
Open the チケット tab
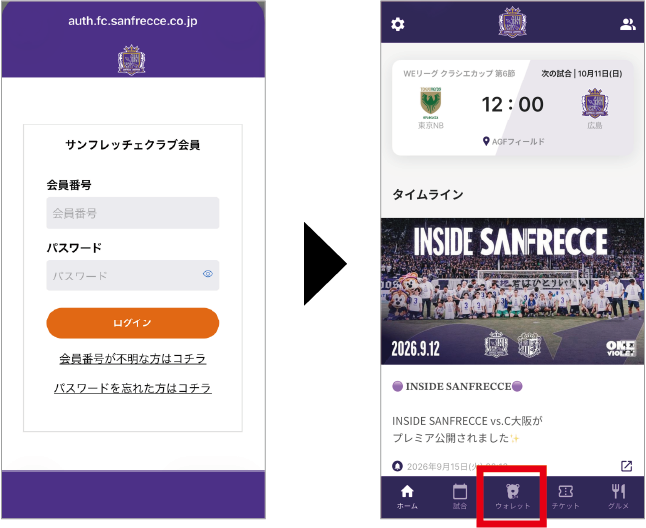click(x=565, y=497)
